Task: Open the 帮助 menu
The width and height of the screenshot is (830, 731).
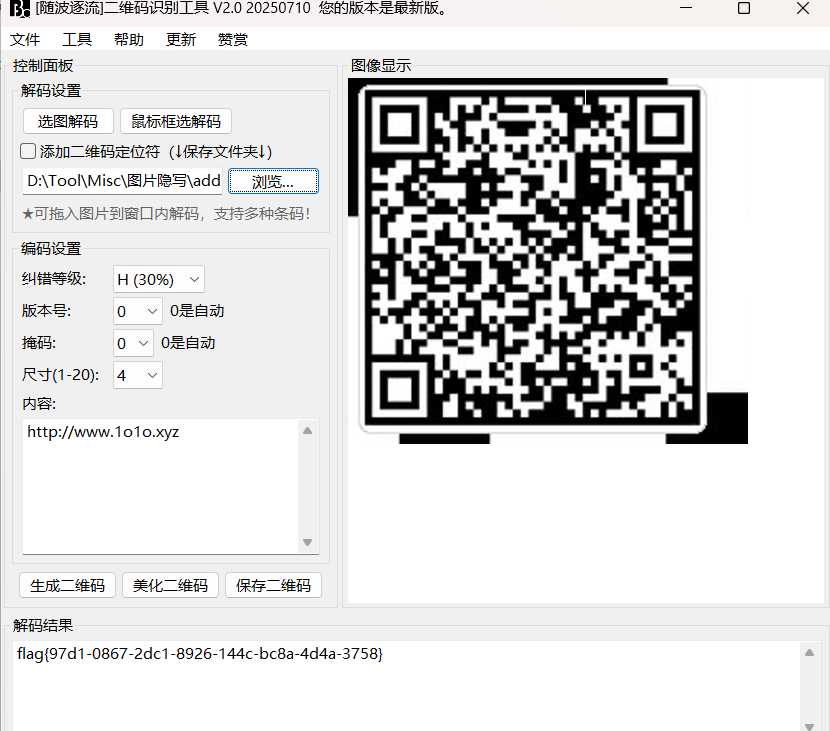Action: pos(129,40)
